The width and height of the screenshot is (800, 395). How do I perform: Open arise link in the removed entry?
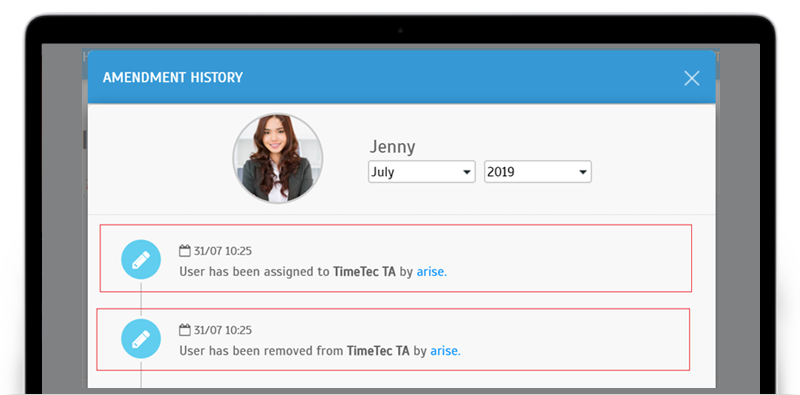click(x=445, y=351)
